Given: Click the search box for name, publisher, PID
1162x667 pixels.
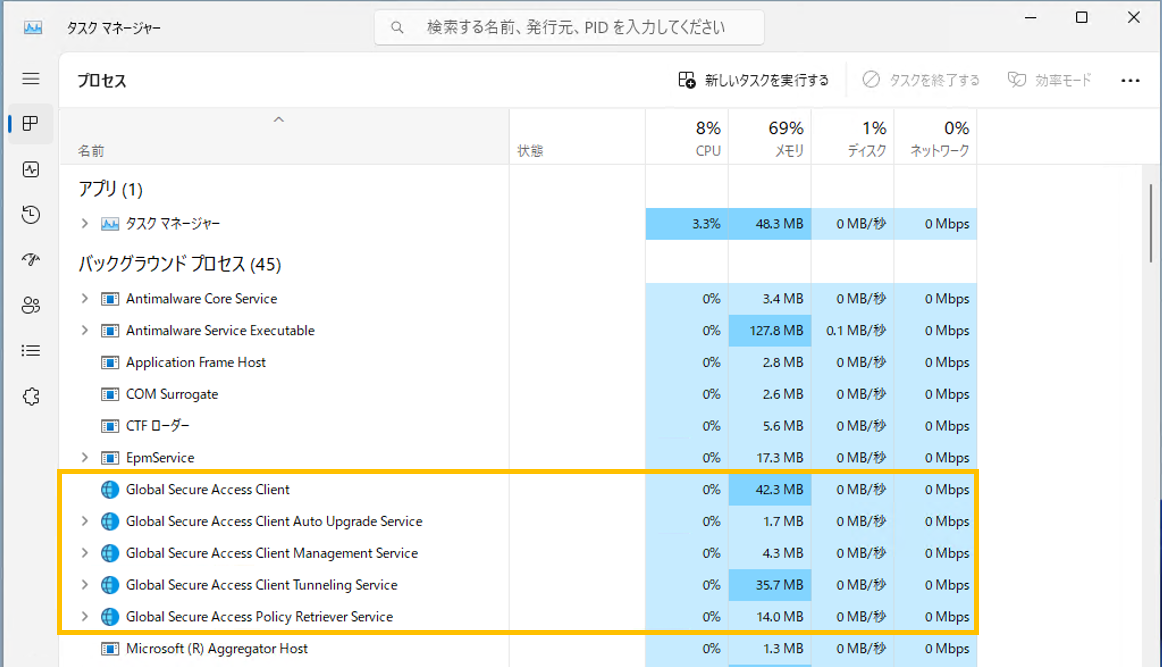Looking at the screenshot, I should pyautogui.click(x=569, y=27).
